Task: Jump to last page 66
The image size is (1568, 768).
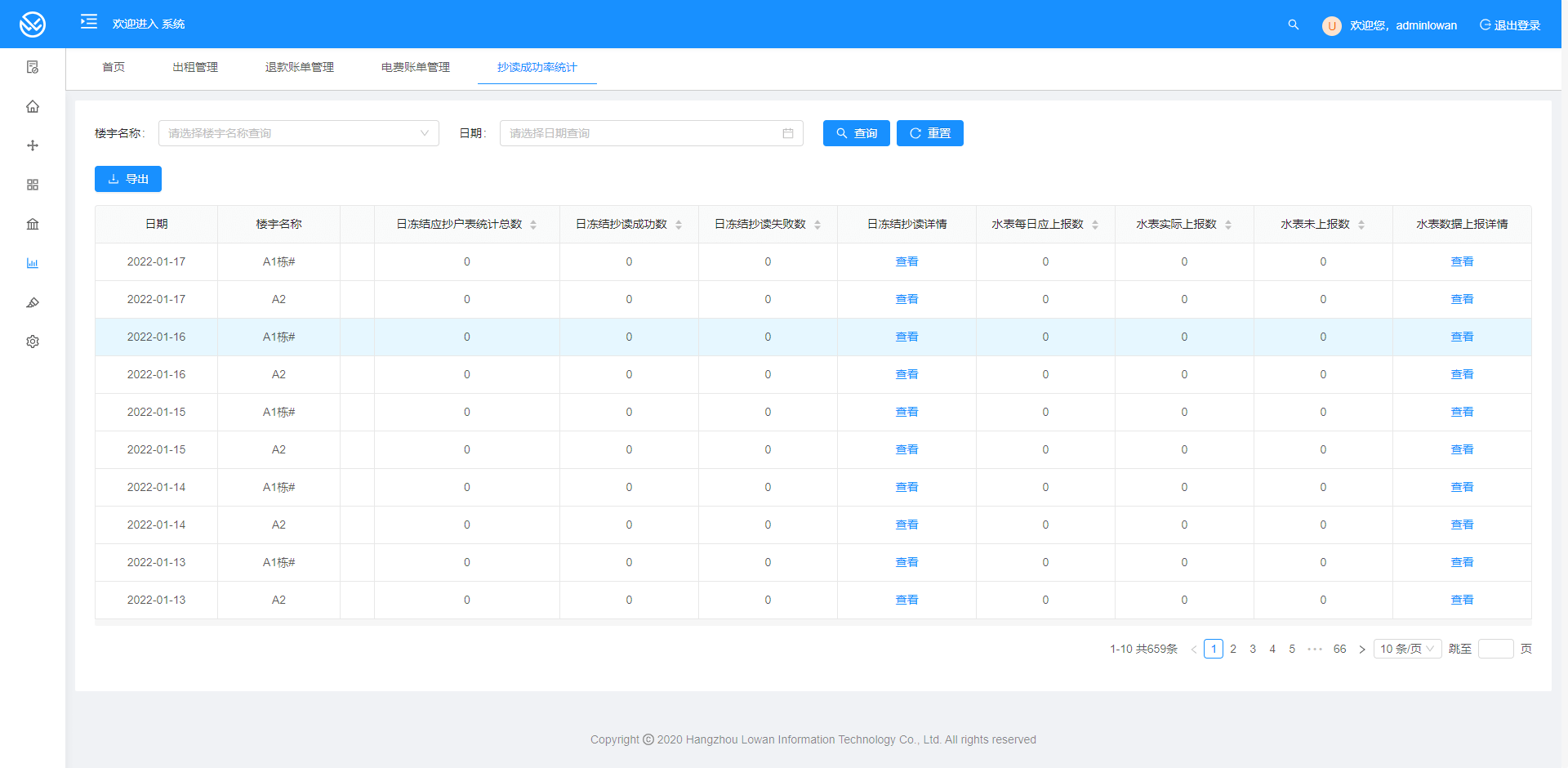Action: 1339,649
